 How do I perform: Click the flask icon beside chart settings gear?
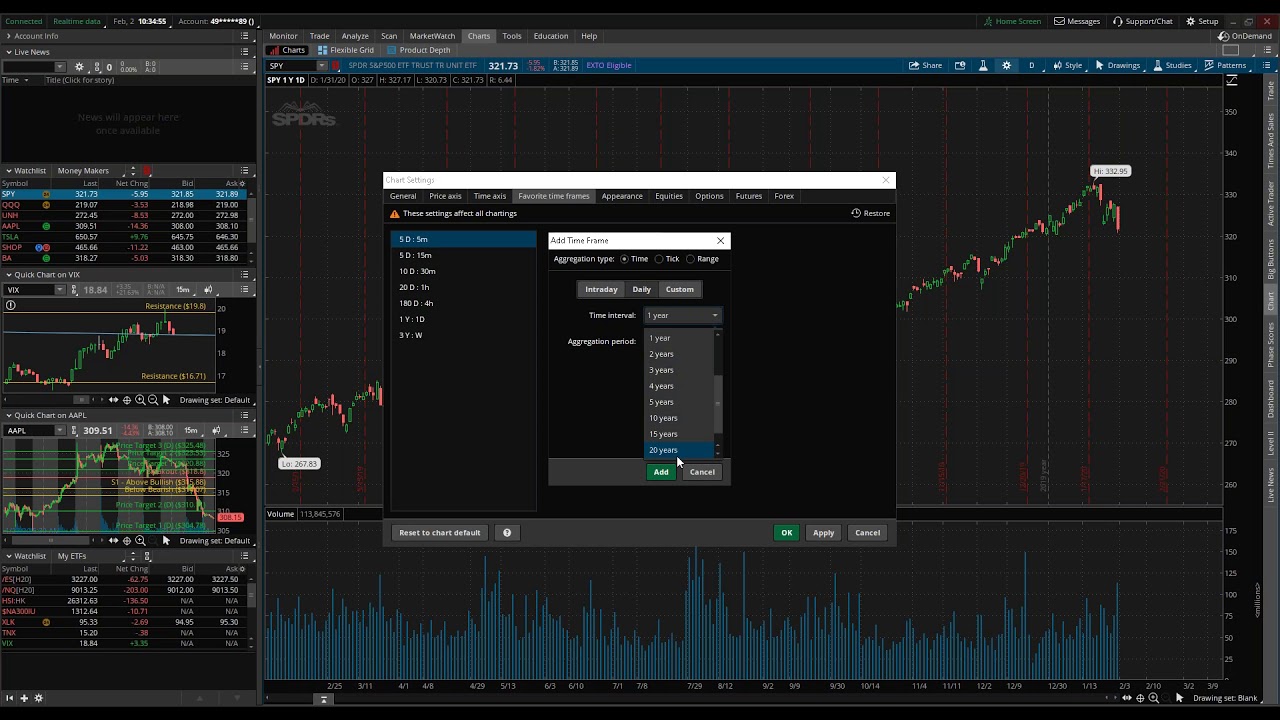click(x=983, y=65)
